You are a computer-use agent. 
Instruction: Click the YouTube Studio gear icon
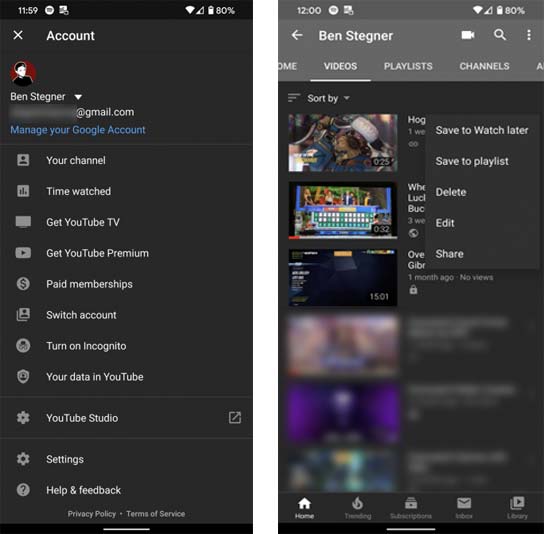[23, 417]
